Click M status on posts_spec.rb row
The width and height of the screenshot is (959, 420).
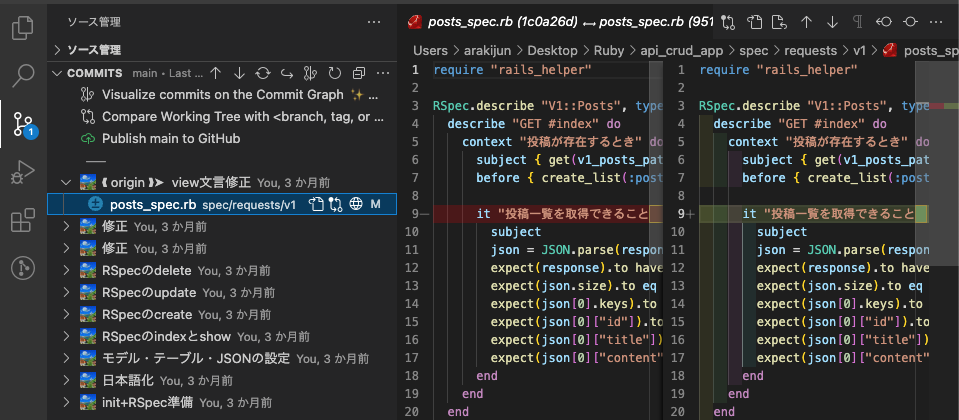pyautogui.click(x=376, y=204)
